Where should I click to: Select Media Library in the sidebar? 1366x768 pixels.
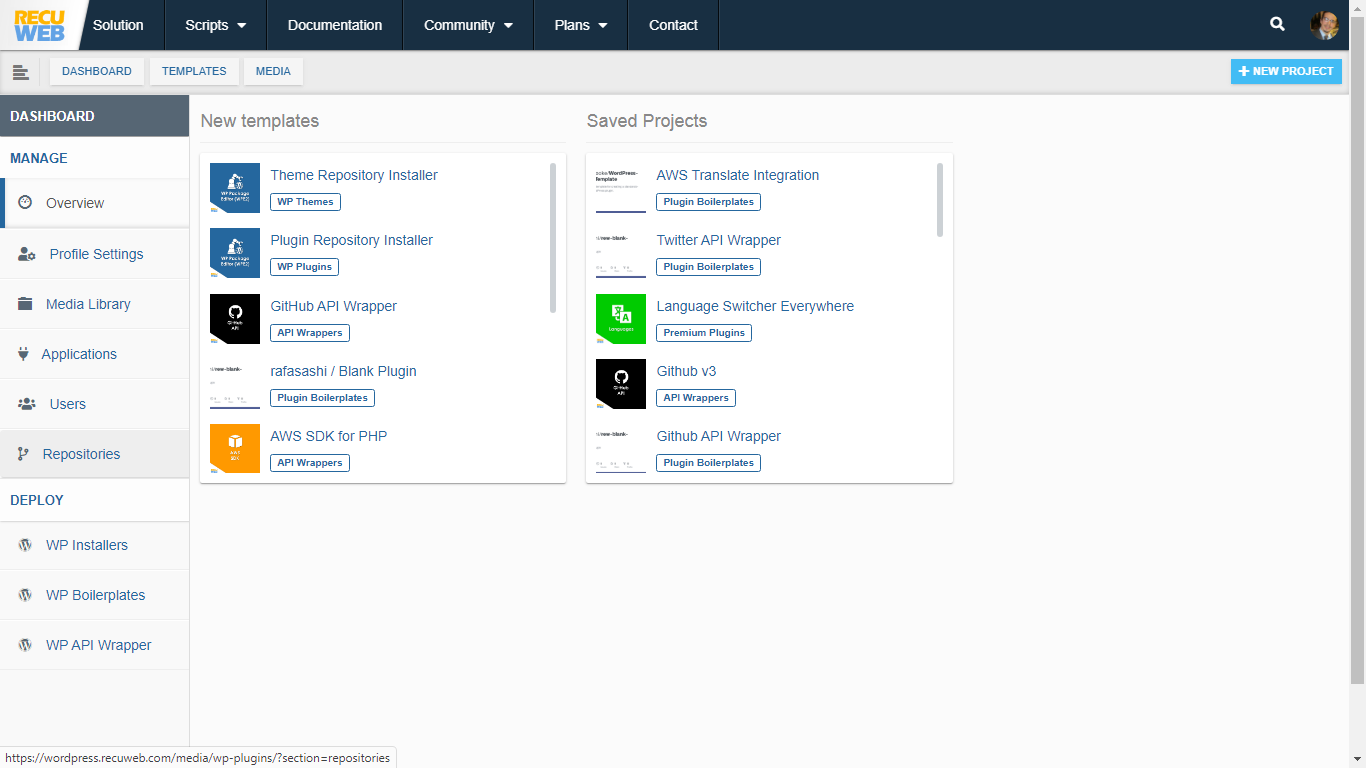pos(94,304)
